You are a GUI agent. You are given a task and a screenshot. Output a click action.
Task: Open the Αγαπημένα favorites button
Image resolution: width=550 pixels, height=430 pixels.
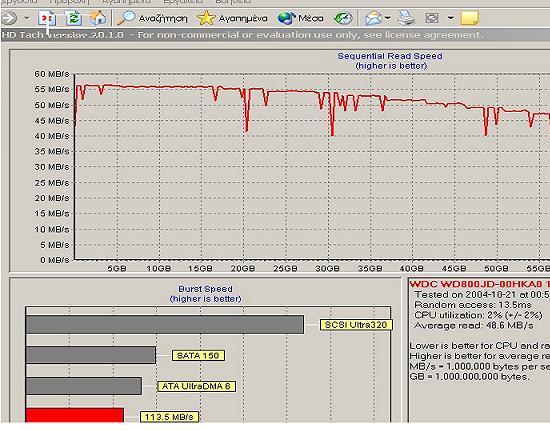click(232, 18)
